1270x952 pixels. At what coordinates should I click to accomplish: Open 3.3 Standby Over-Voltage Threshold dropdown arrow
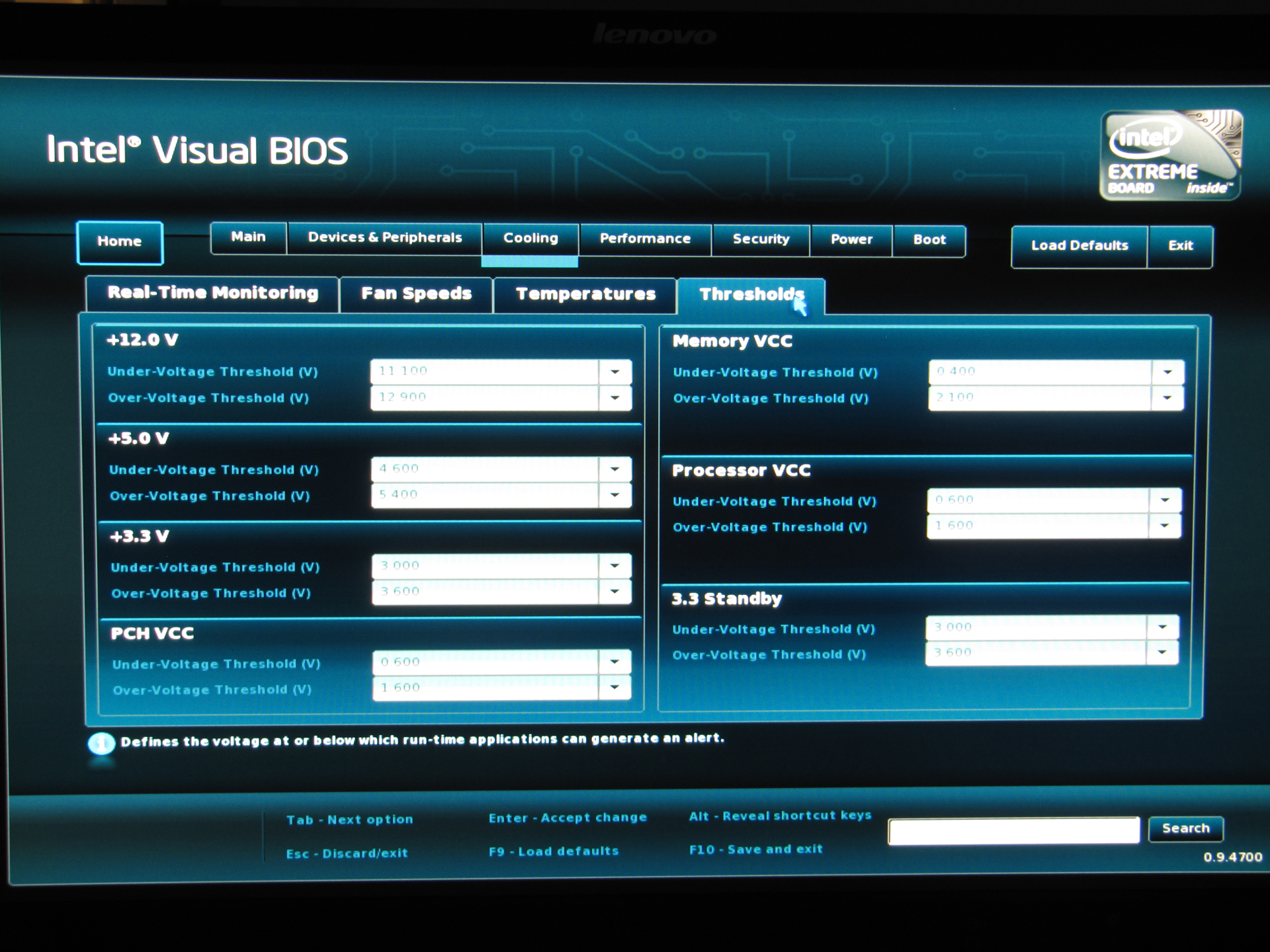[1162, 652]
